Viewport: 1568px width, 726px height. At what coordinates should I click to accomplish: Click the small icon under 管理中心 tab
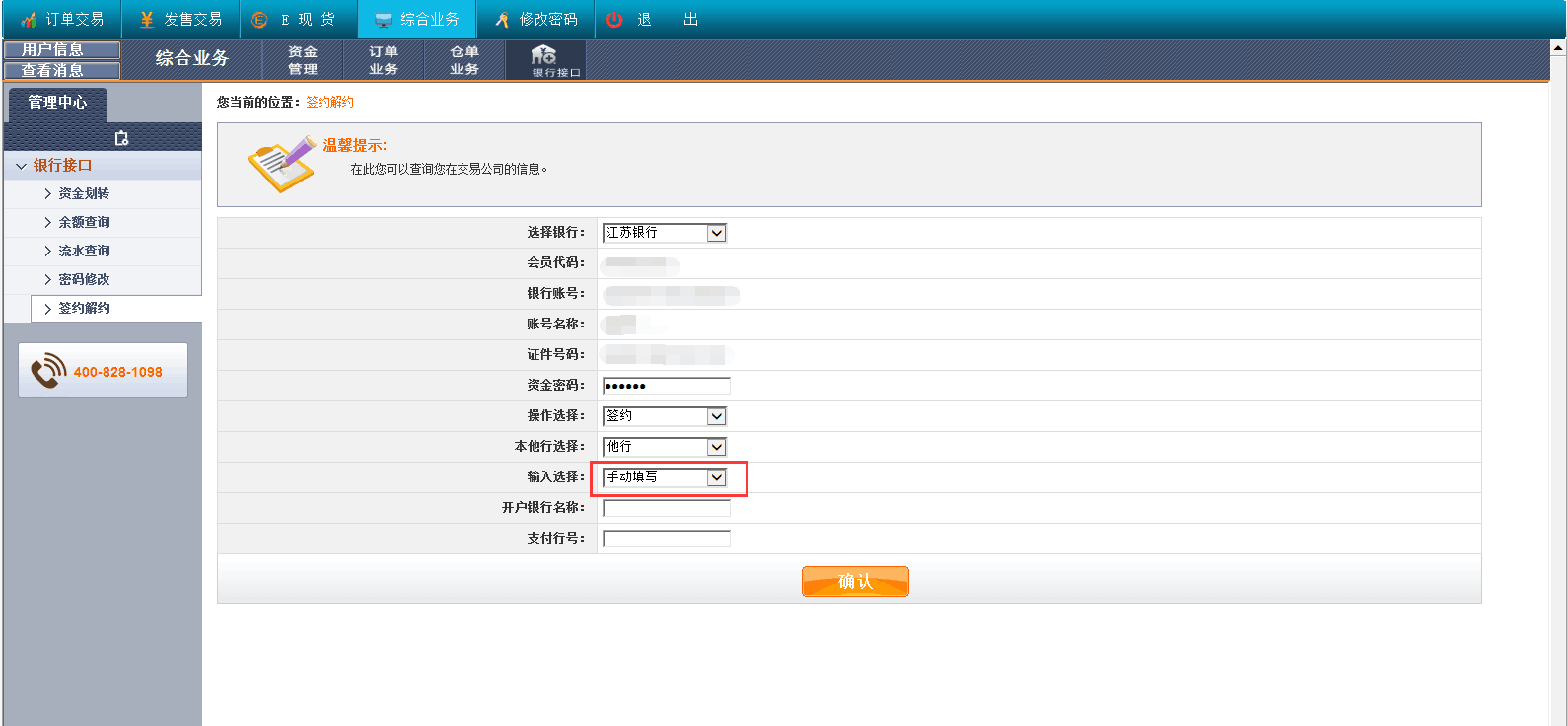pos(121,138)
